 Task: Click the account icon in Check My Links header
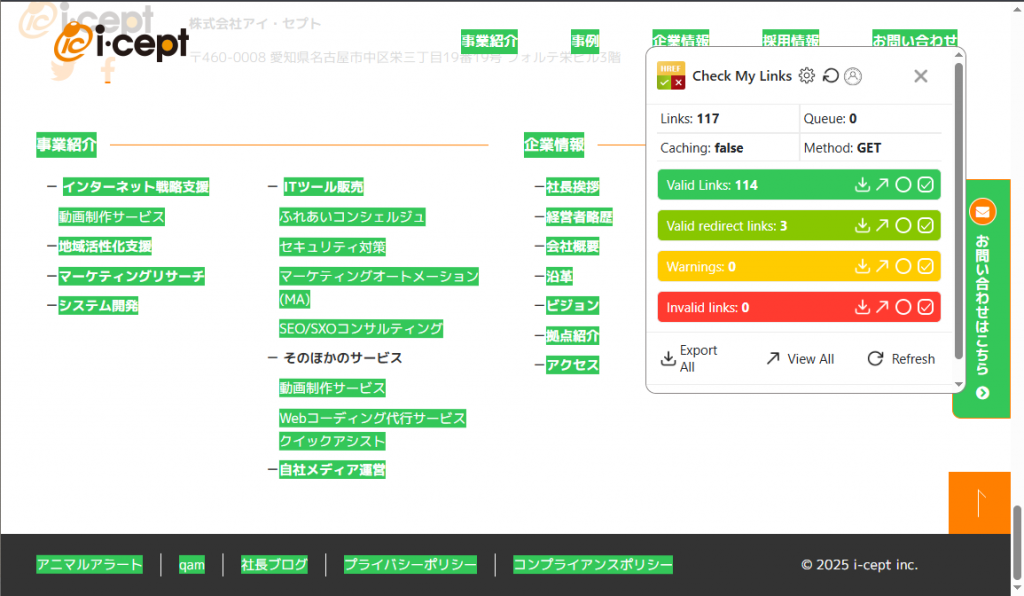tap(852, 75)
